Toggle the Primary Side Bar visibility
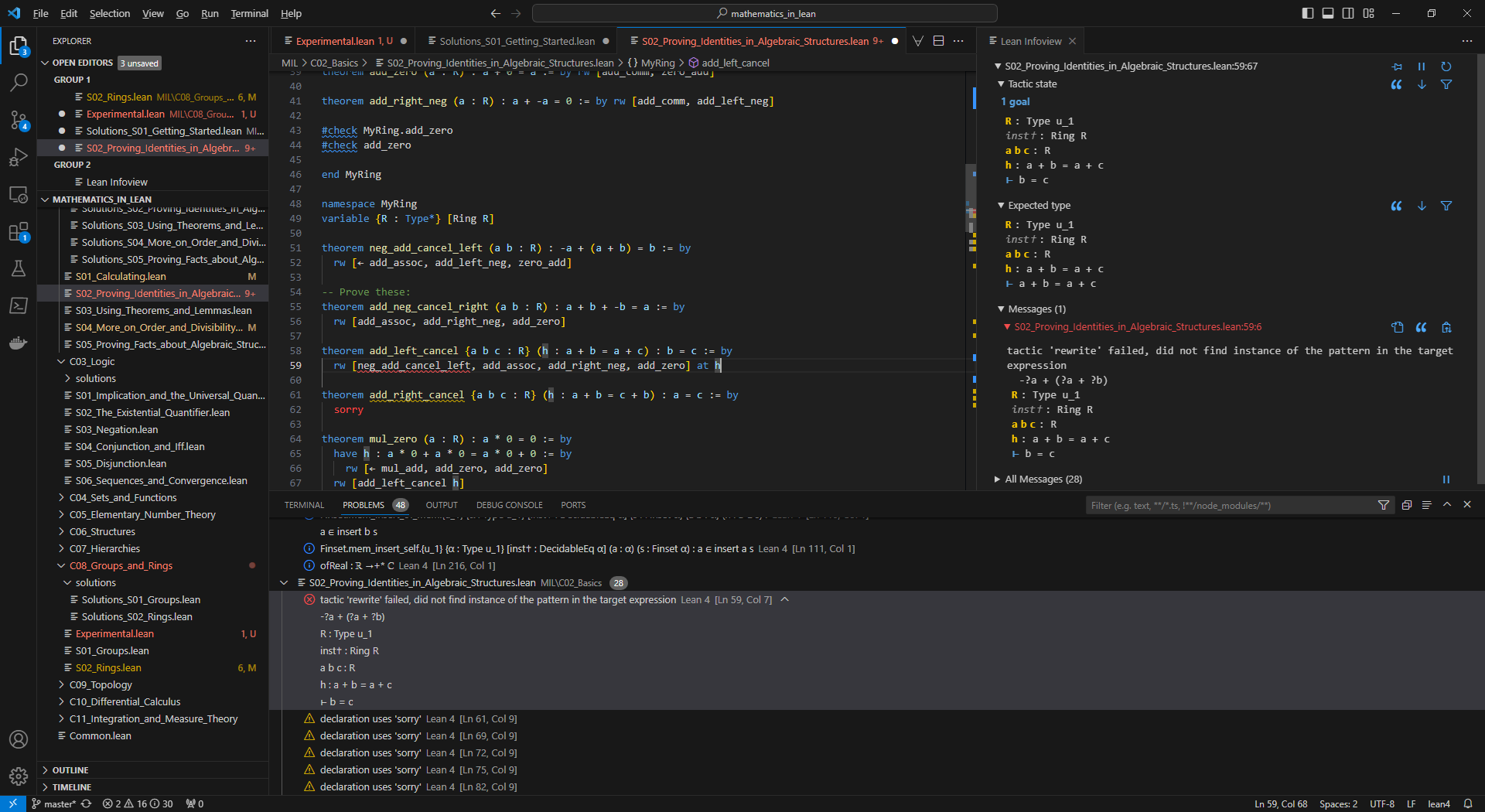This screenshot has height=812, width=1485. (x=1308, y=13)
